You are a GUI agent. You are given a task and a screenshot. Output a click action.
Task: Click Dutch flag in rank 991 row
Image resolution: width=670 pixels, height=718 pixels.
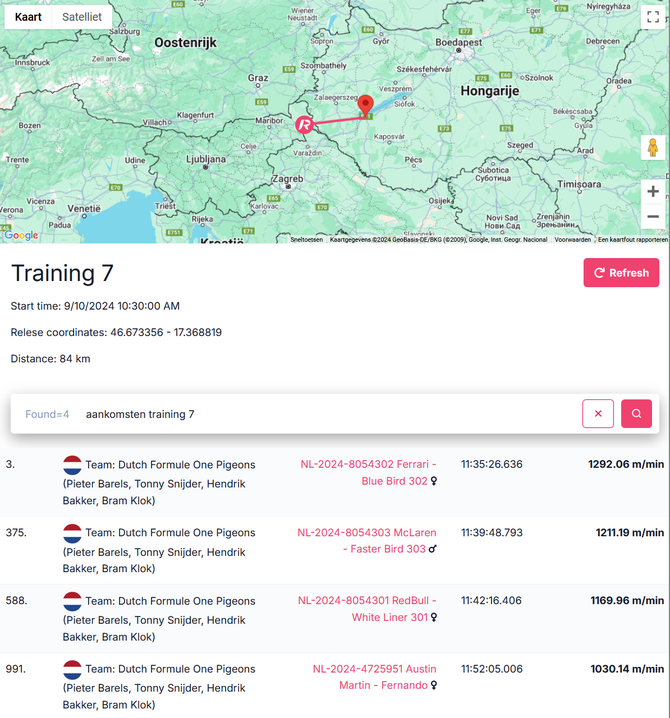pos(72,669)
